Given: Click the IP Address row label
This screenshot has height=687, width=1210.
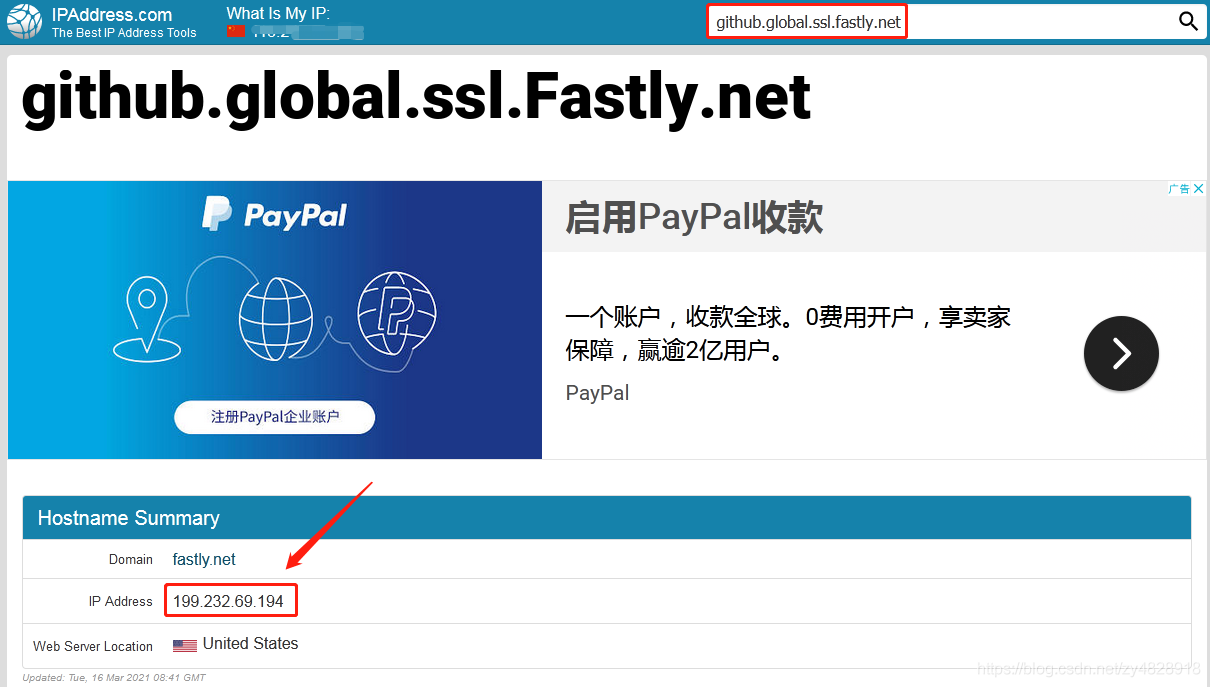Looking at the screenshot, I should (120, 601).
